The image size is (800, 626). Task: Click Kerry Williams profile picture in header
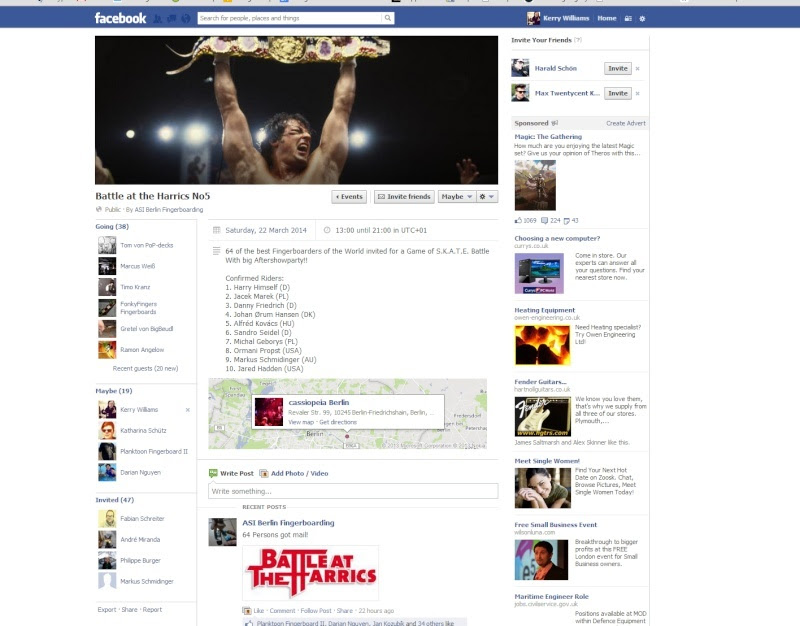(533, 18)
